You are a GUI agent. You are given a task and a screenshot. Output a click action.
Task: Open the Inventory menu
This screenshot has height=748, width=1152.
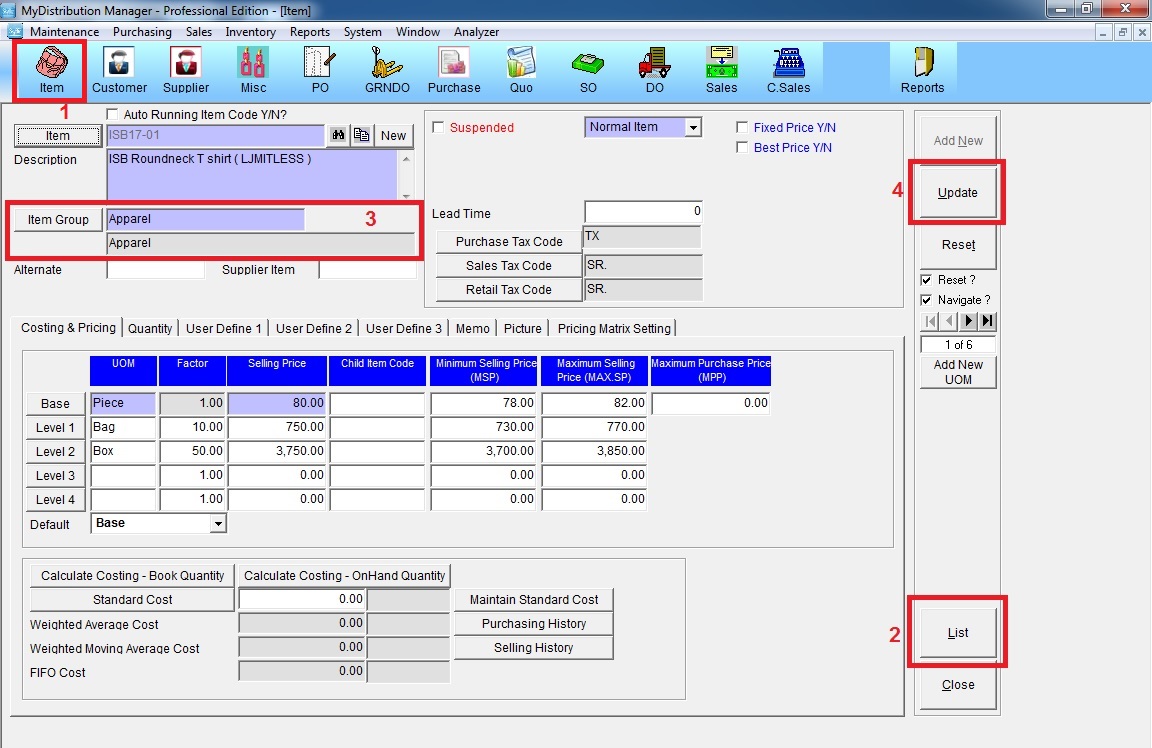click(x=250, y=32)
